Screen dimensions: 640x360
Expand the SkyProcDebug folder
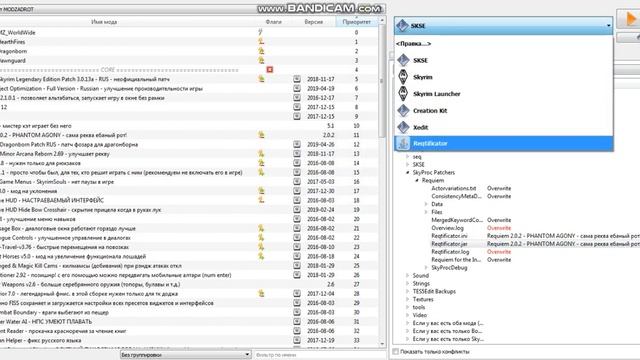coord(426,268)
